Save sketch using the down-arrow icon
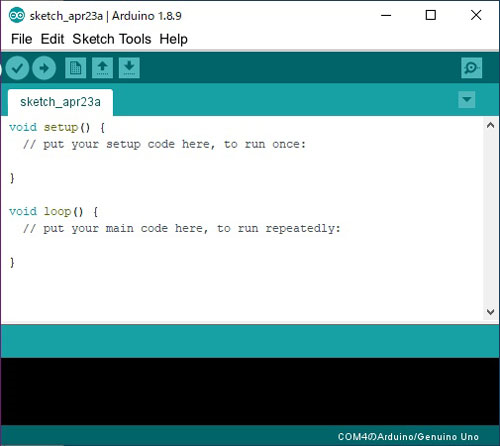This screenshot has height=446, width=500. coord(129,68)
